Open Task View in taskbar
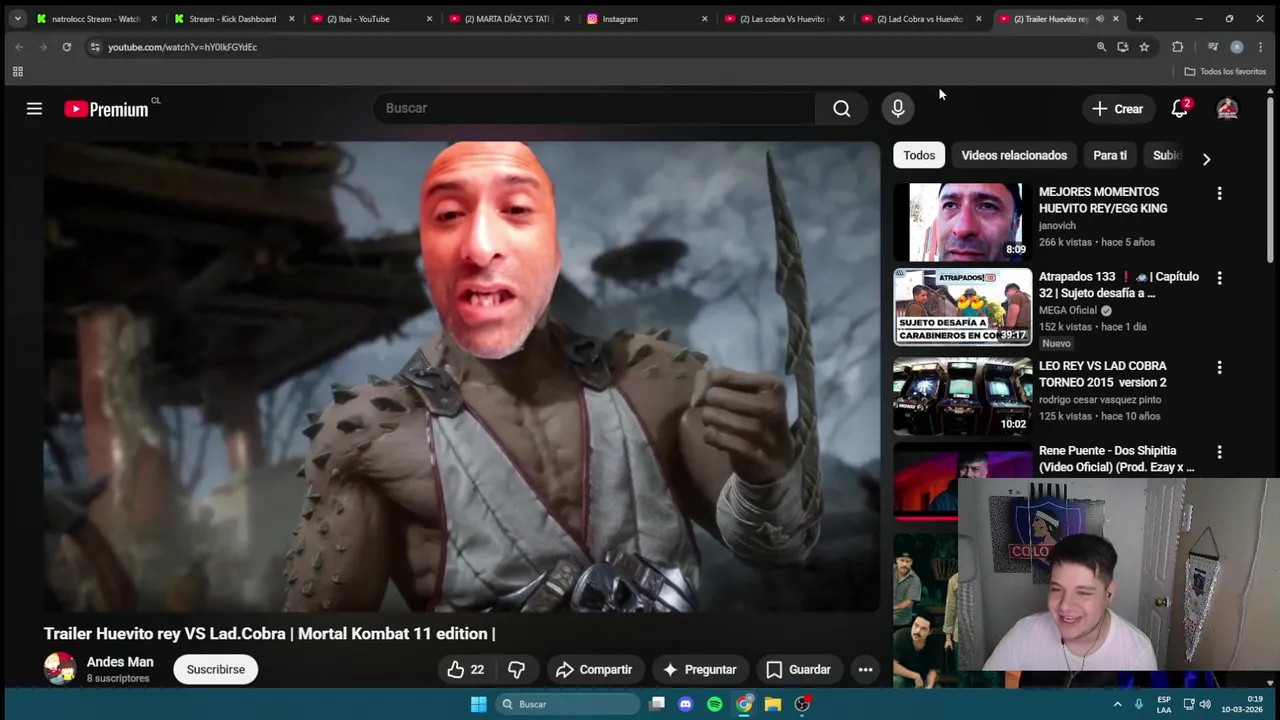This screenshot has height=720, width=1280. (x=657, y=704)
